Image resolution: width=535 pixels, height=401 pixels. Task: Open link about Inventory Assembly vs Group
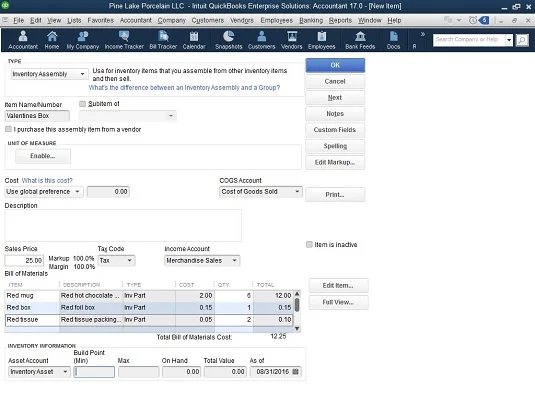(x=184, y=88)
